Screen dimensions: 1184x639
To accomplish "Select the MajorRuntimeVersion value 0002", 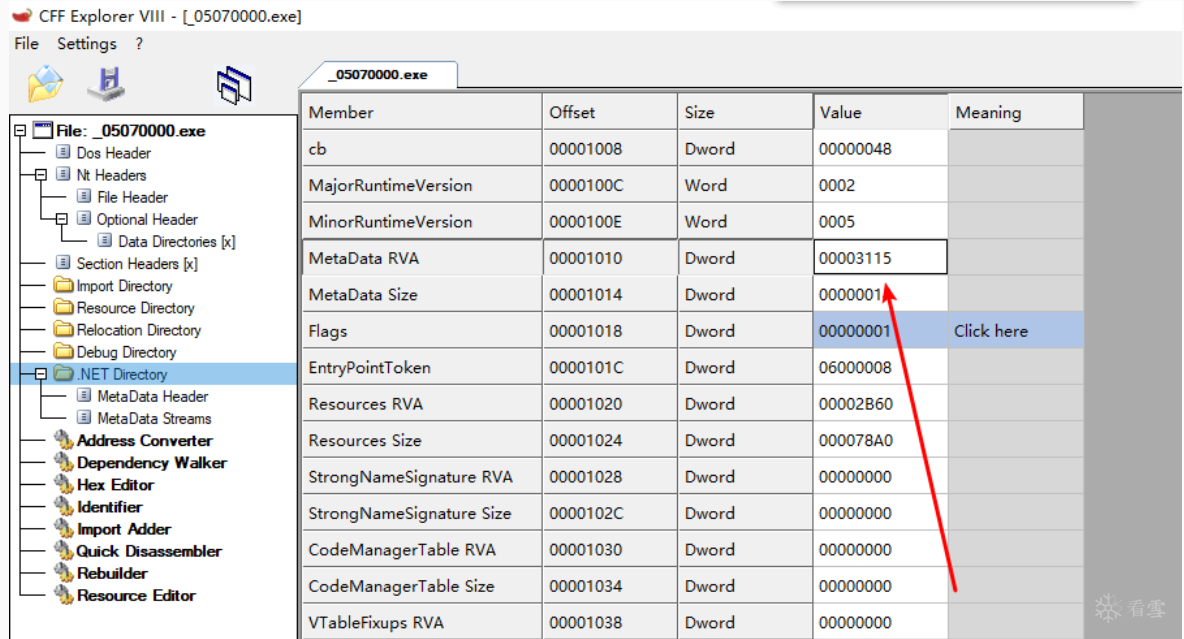I will point(880,185).
